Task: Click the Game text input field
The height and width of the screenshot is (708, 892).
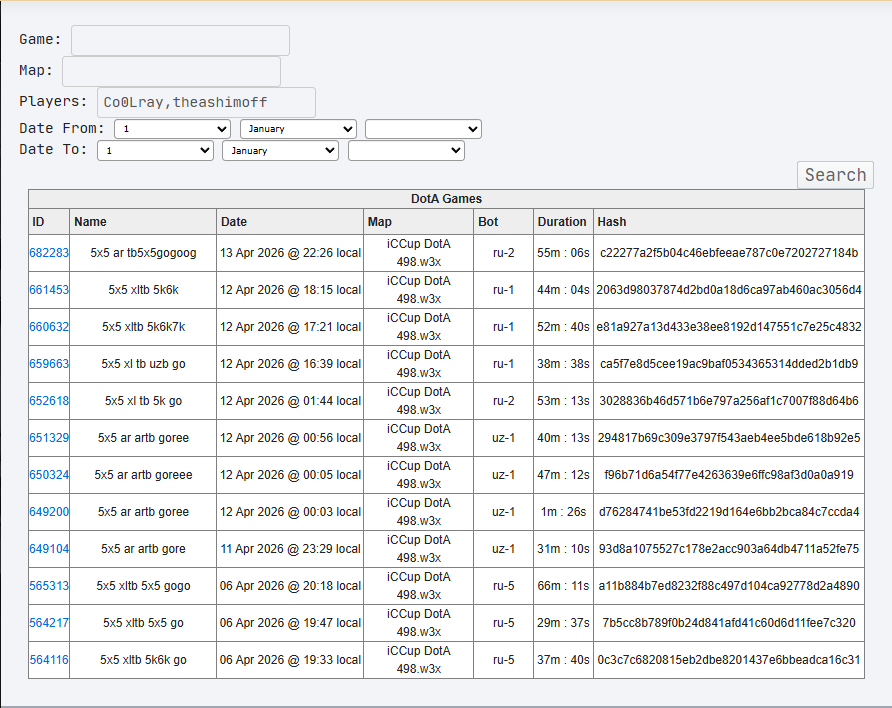Action: pyautogui.click(x=180, y=40)
